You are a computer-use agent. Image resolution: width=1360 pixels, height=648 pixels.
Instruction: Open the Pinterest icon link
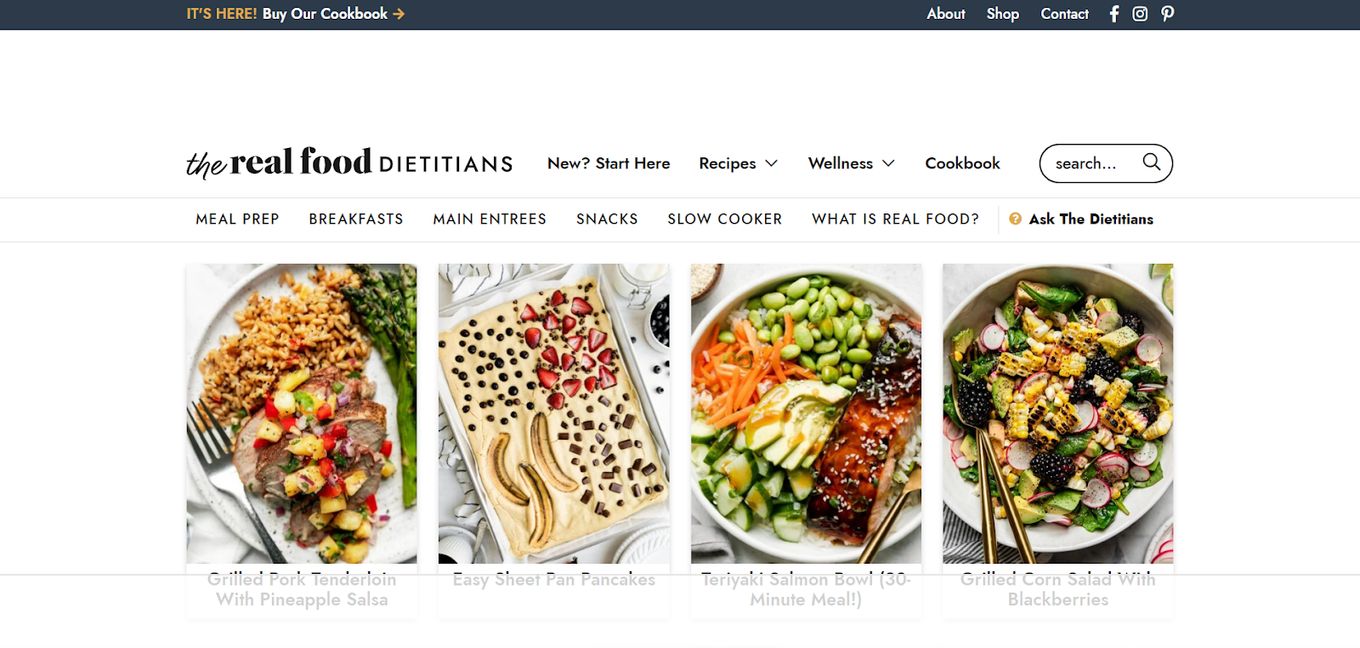(x=1167, y=14)
